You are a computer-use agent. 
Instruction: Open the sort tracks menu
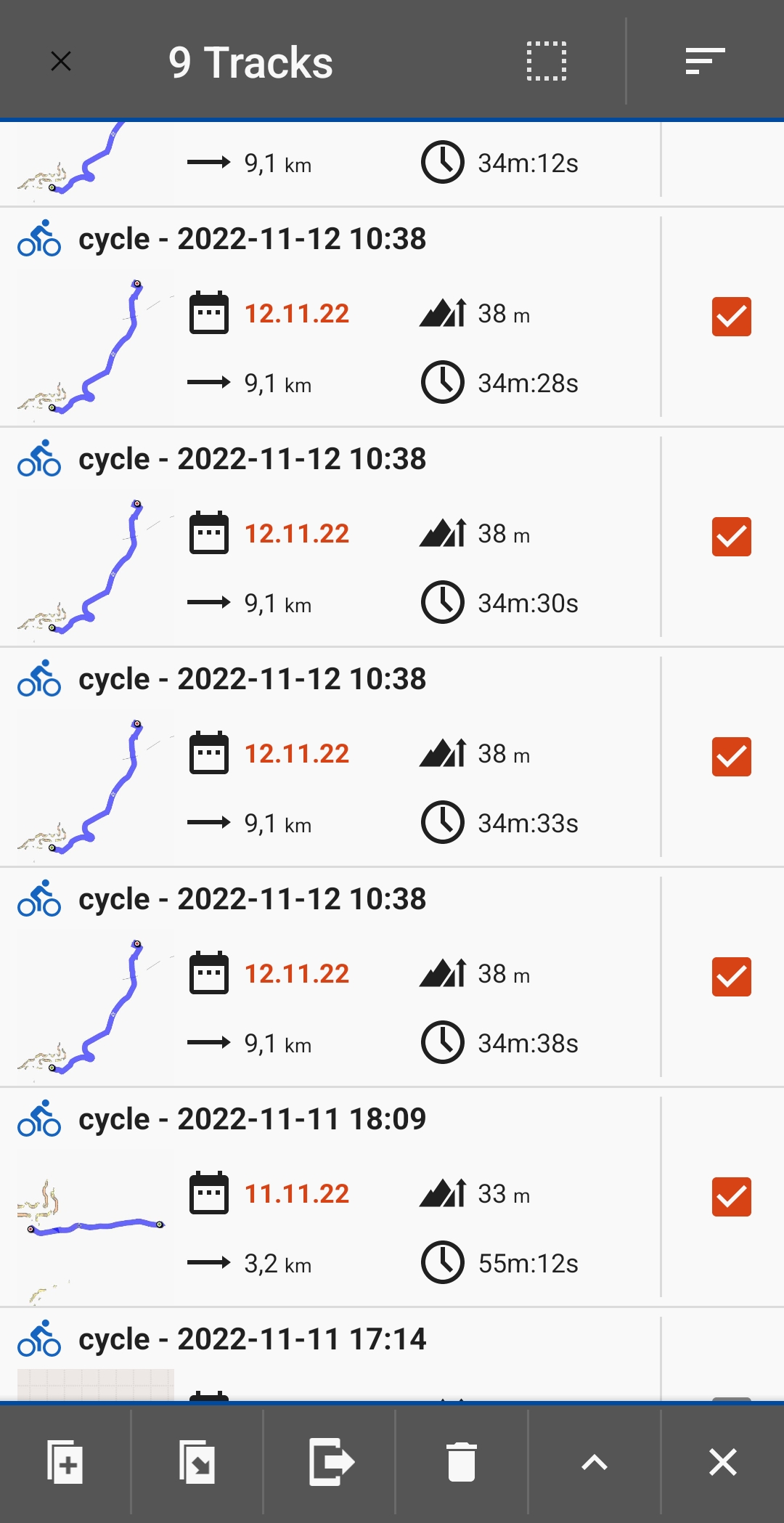tap(705, 61)
